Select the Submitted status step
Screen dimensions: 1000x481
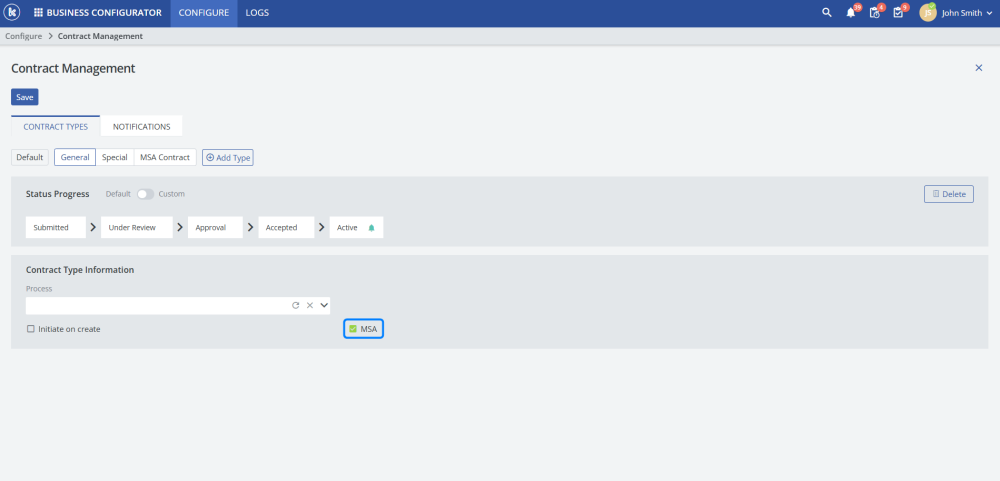(55, 228)
